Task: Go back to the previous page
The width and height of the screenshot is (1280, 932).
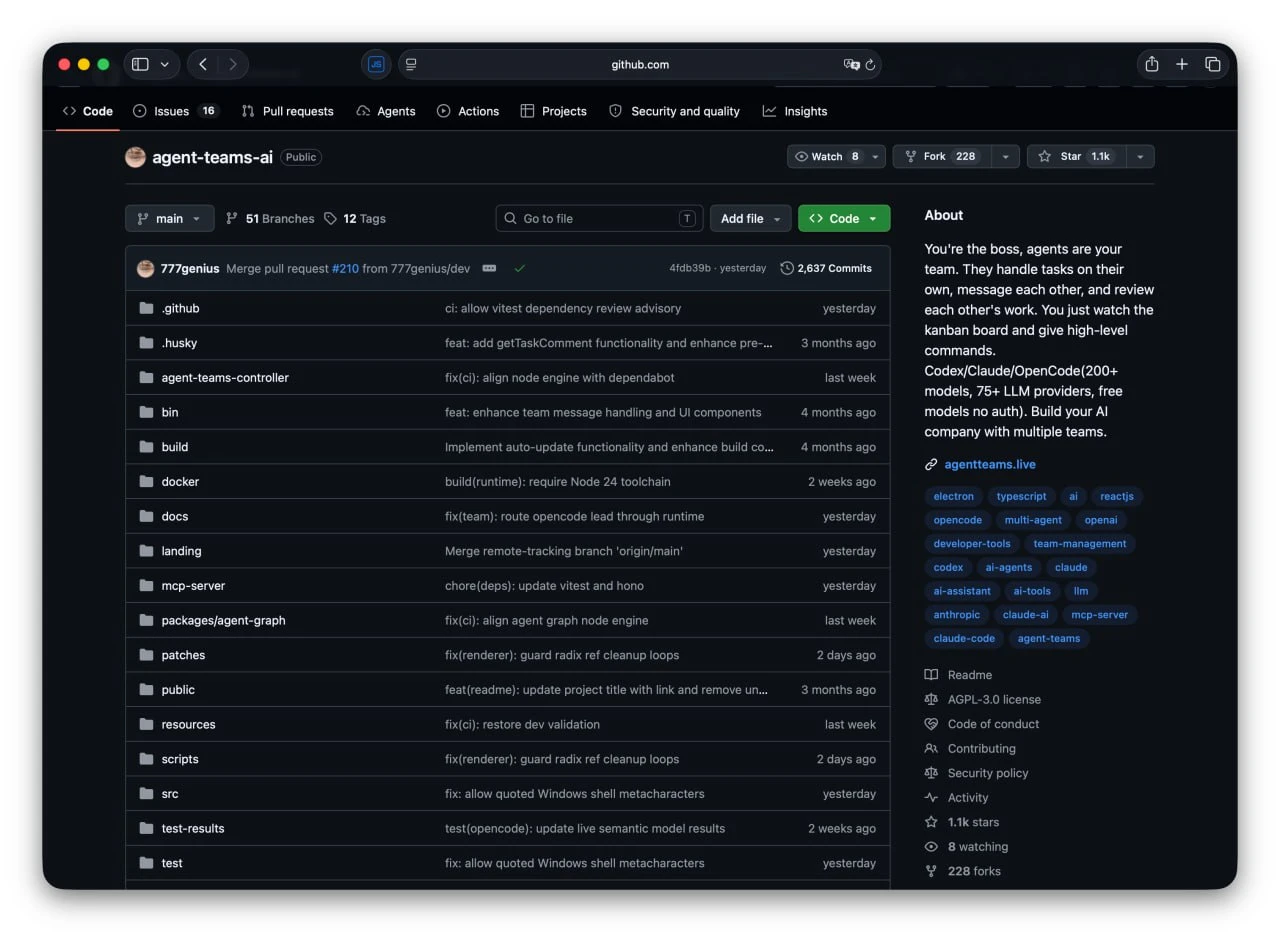Action: pyautogui.click(x=203, y=64)
